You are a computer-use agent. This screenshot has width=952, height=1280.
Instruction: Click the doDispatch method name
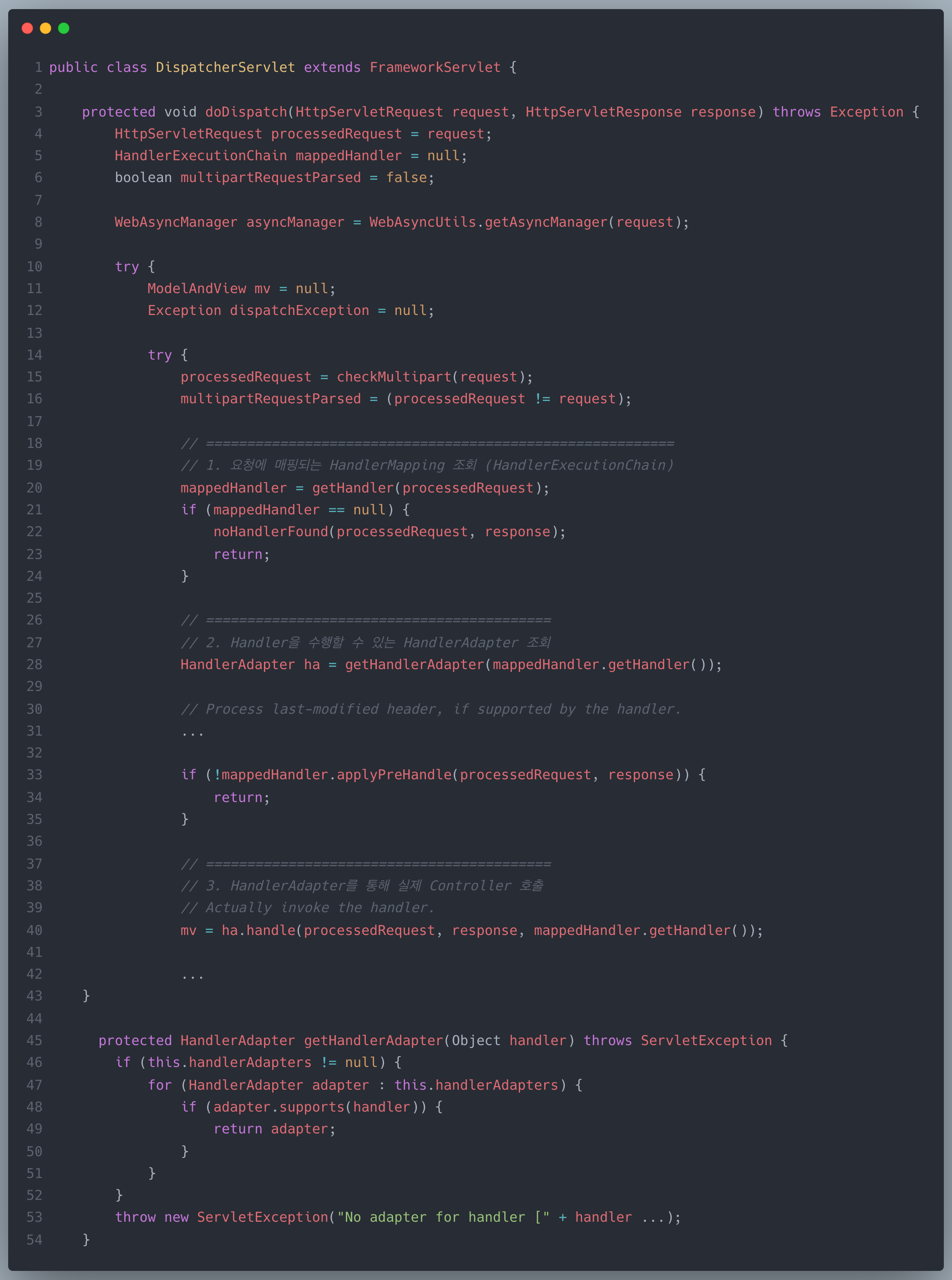246,112
